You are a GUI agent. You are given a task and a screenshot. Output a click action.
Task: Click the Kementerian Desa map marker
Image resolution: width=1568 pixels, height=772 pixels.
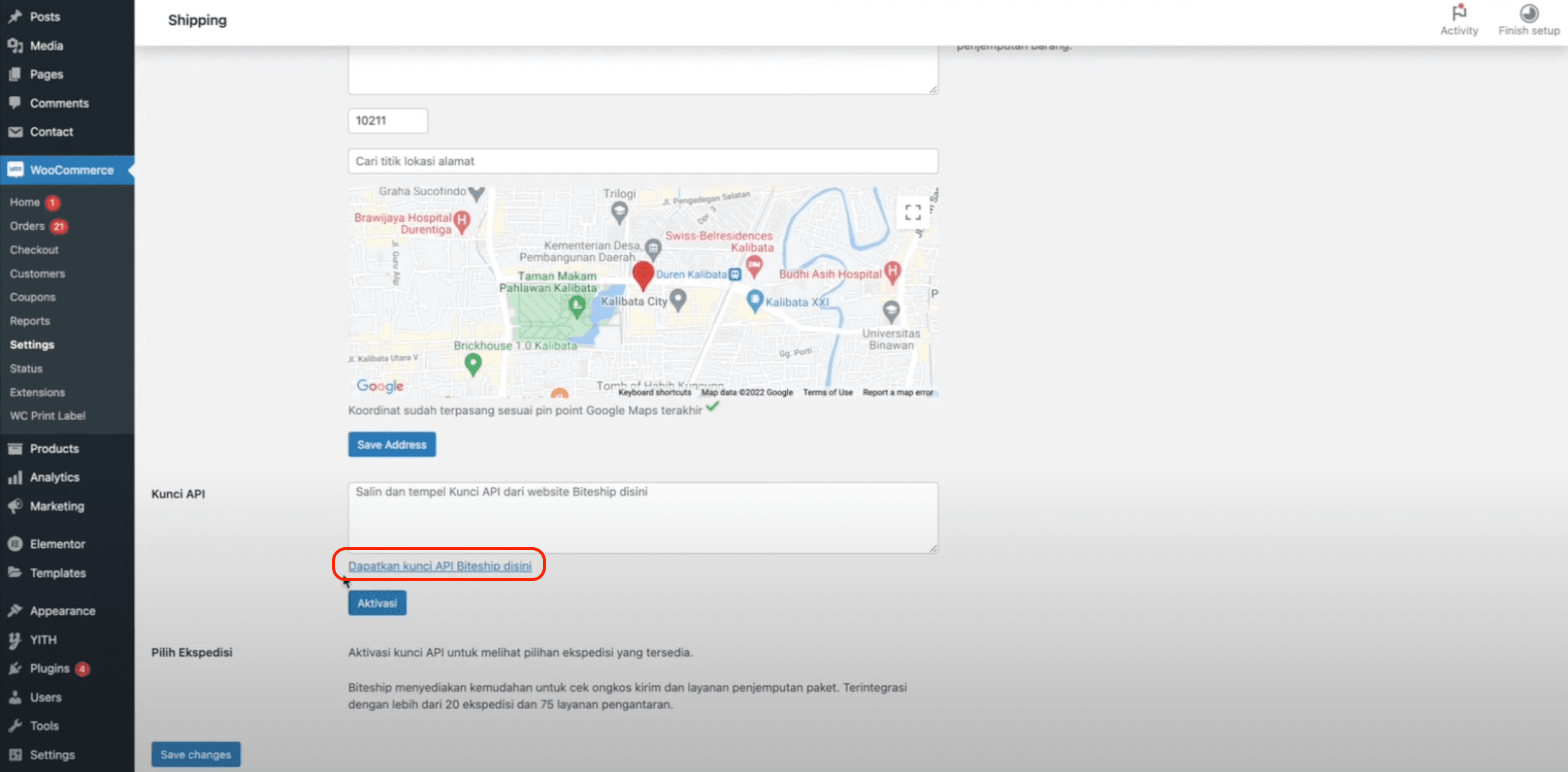[x=653, y=249]
